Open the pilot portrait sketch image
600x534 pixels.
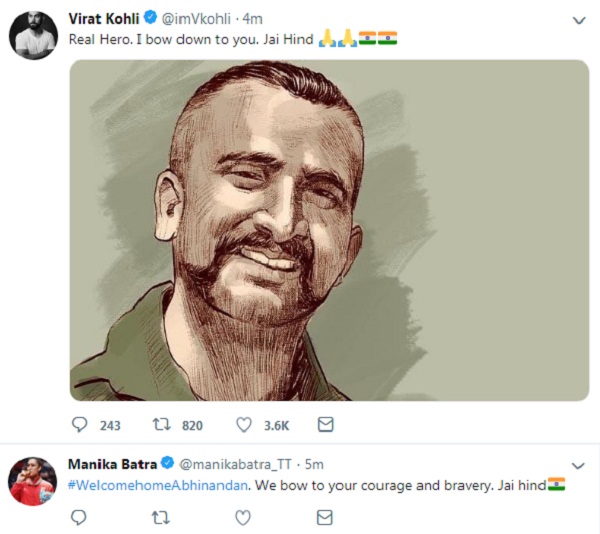point(329,230)
